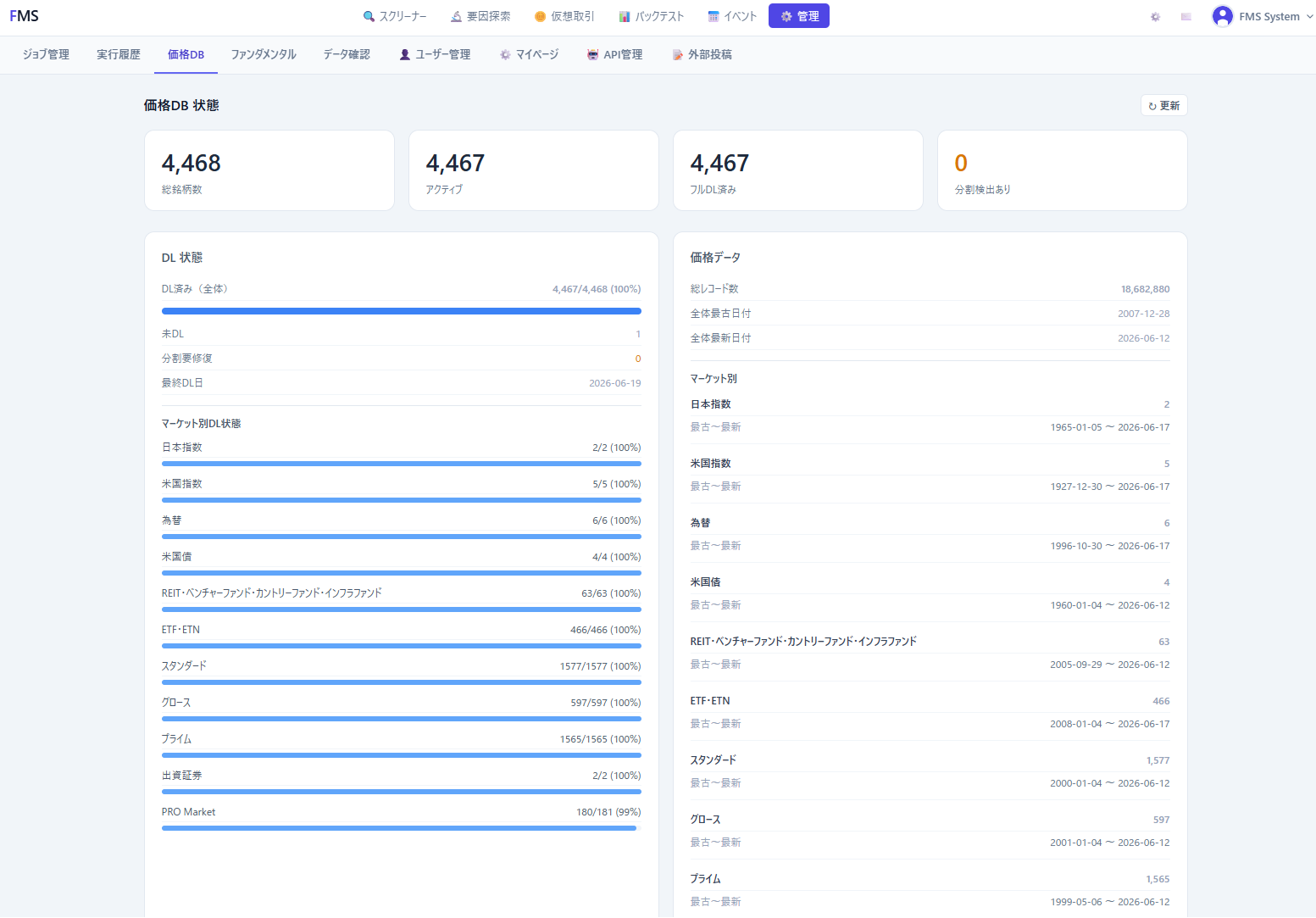
Task: Click the スクリーナー magnifier icon
Action: [369, 16]
